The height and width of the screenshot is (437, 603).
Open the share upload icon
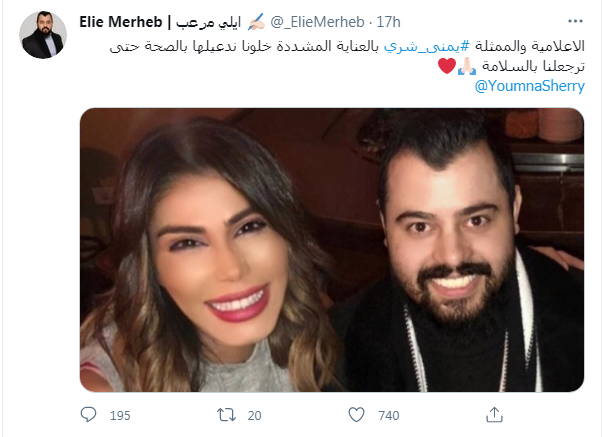point(494,415)
